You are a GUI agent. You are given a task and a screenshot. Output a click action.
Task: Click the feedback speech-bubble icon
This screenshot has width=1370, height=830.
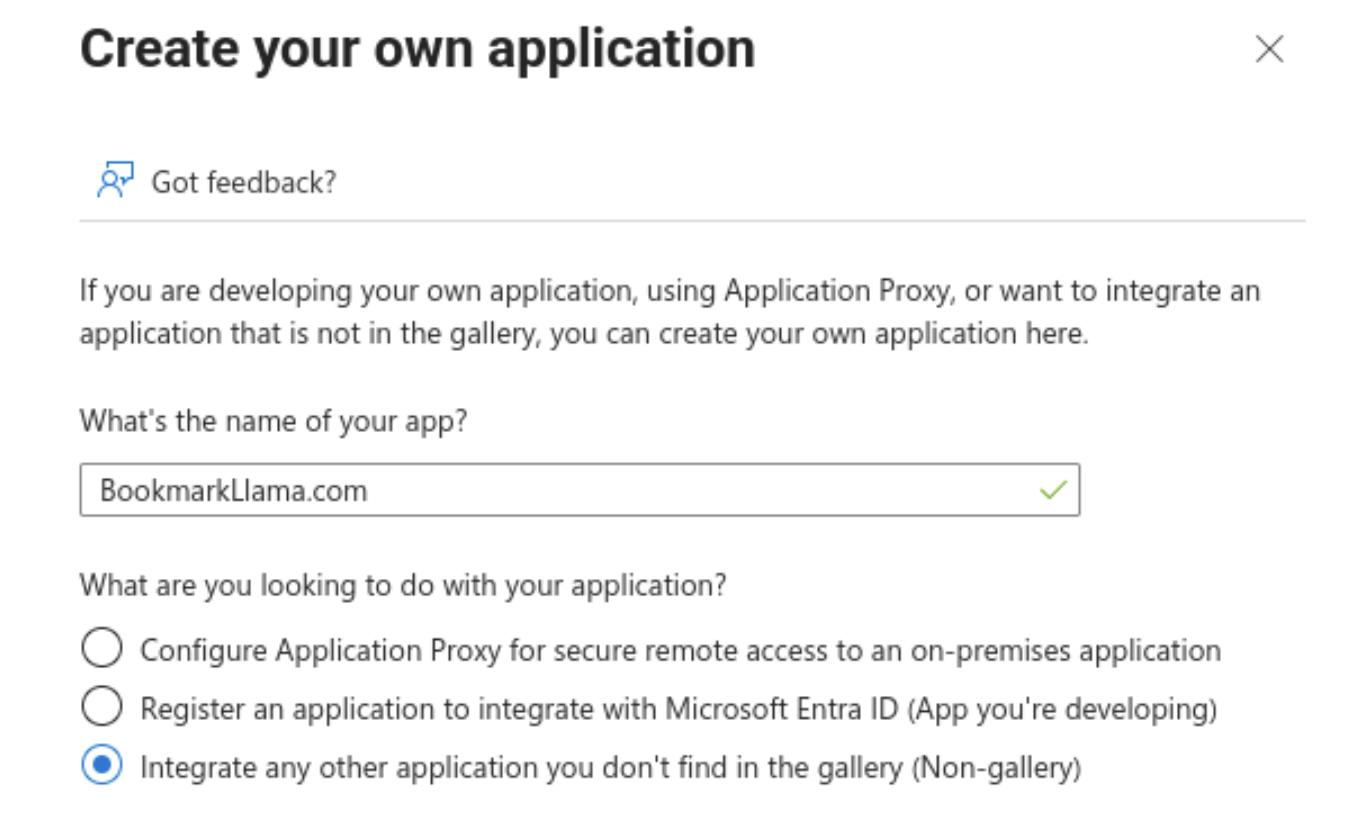click(x=115, y=179)
